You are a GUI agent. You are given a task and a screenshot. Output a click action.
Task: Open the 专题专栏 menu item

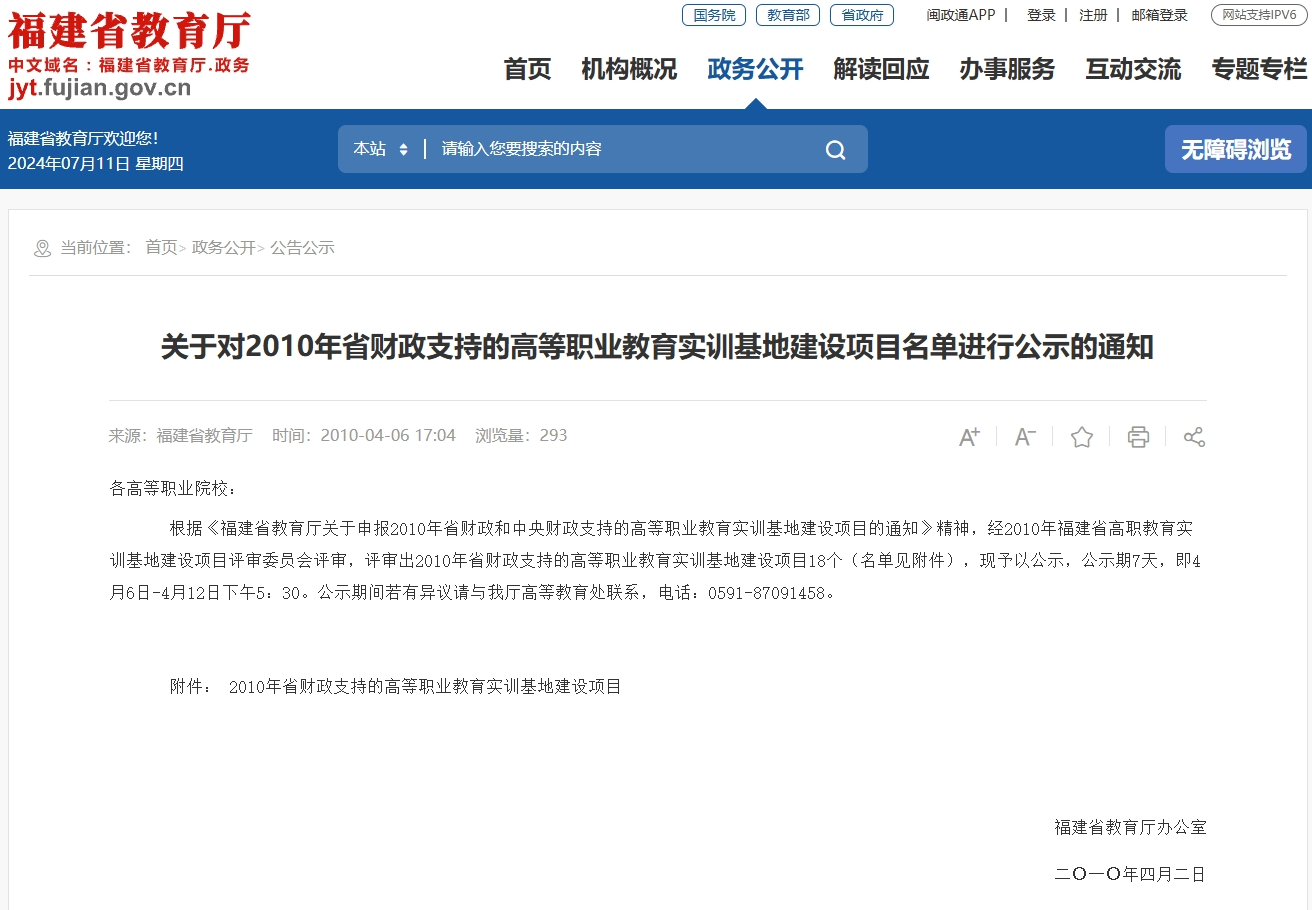[1259, 69]
